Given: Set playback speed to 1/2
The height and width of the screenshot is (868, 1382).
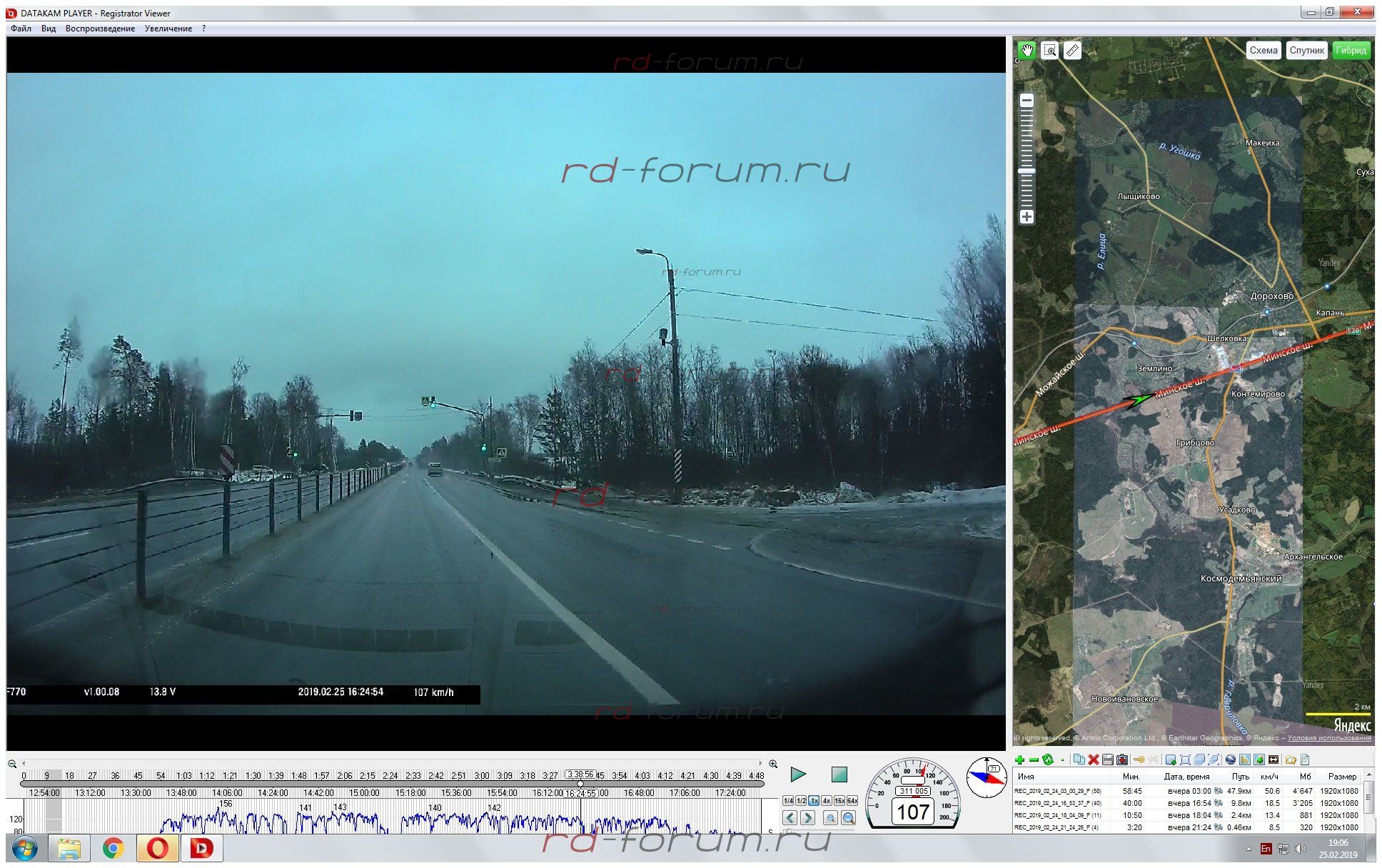Looking at the screenshot, I should tap(801, 801).
